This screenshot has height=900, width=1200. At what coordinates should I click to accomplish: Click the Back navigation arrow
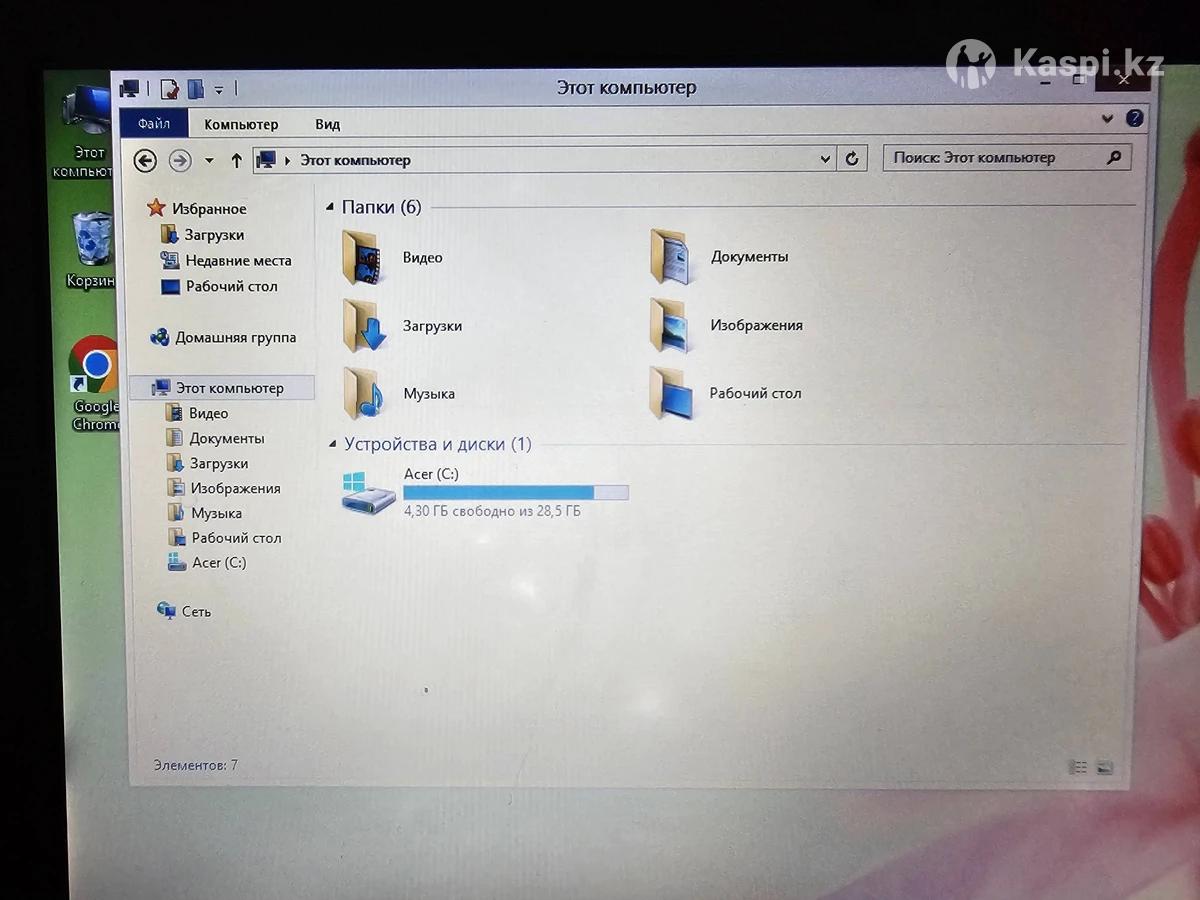(x=146, y=160)
